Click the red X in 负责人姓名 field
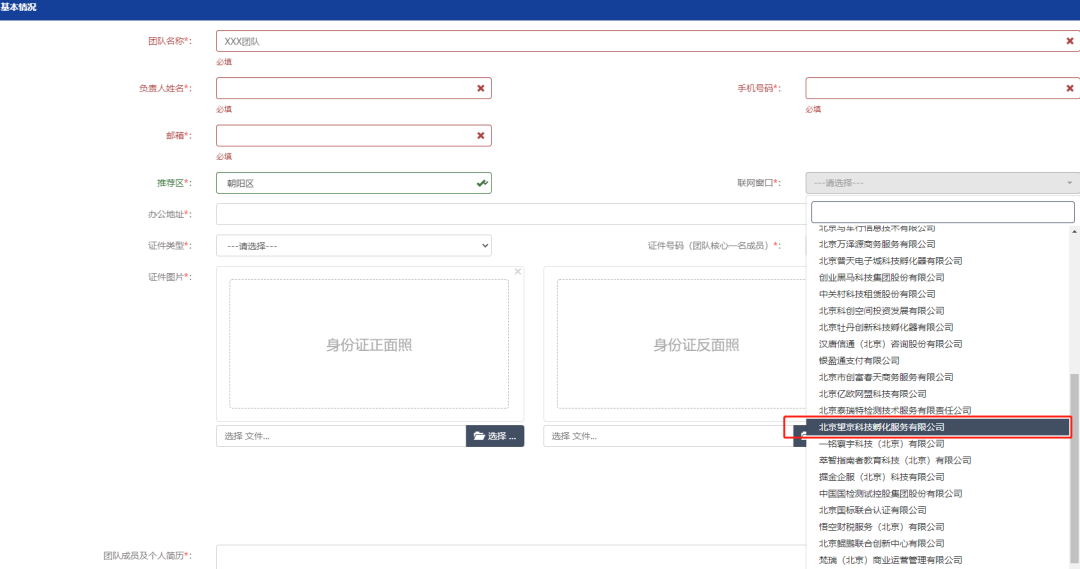Image resolution: width=1080 pixels, height=569 pixels. coord(480,88)
